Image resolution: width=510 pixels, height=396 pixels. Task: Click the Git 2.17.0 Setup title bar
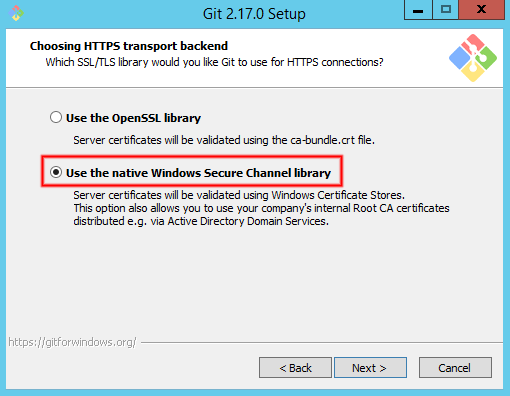tap(254, 14)
